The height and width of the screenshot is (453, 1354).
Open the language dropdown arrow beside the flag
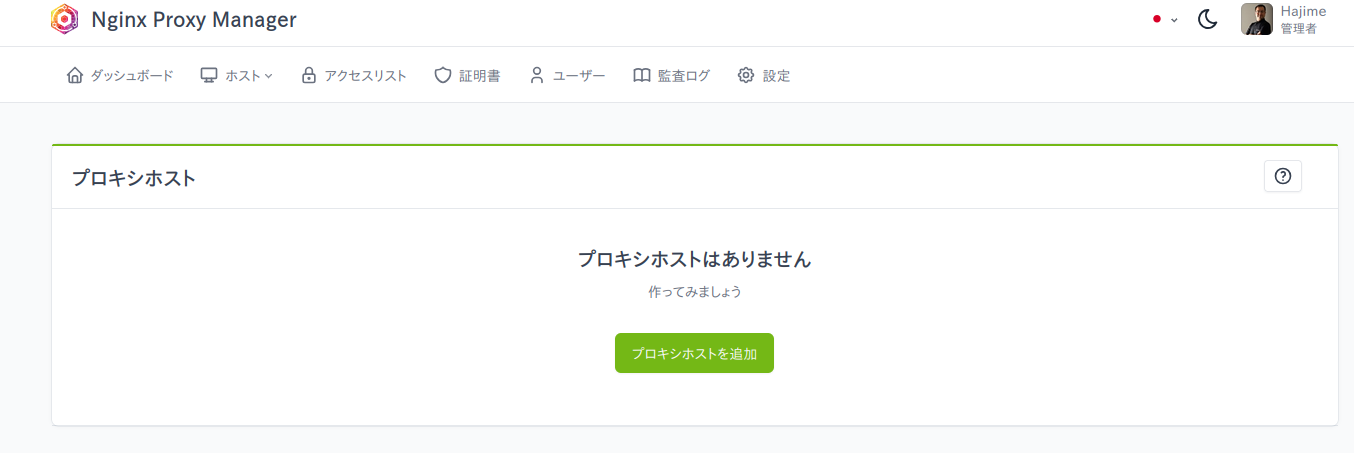coord(1175,20)
